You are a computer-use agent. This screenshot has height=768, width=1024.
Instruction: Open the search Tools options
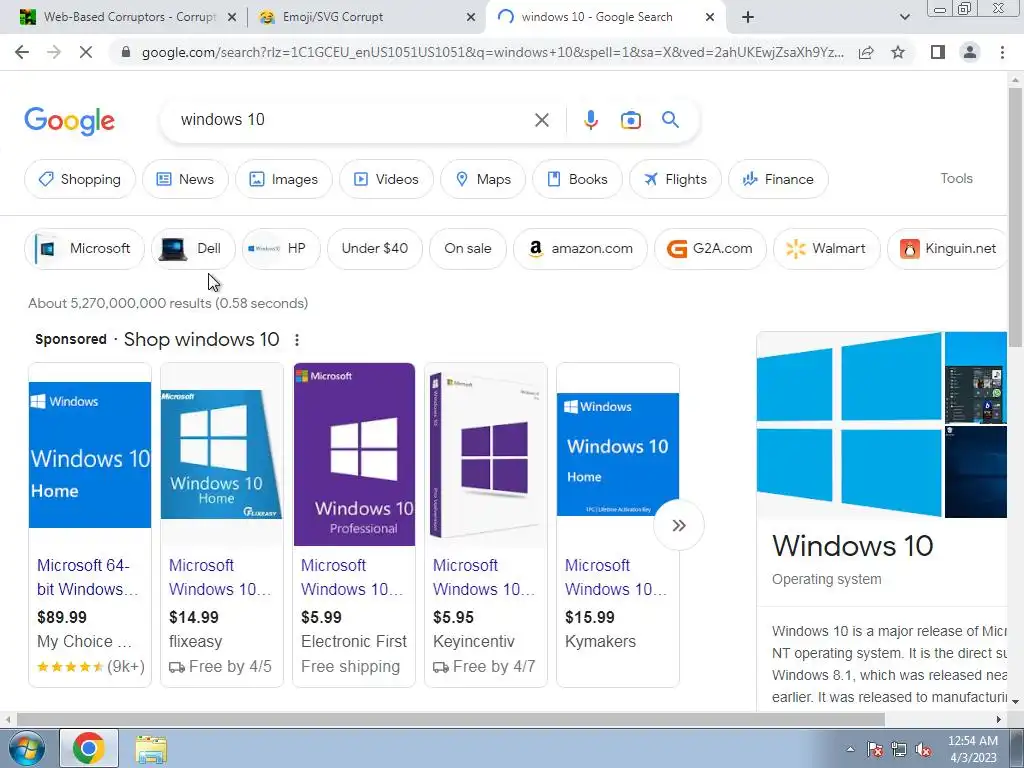point(956,178)
